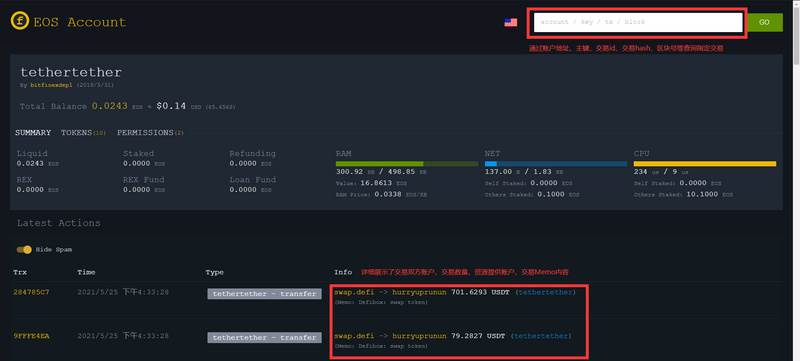Screen dimensions: 800x361
Task: Switch to the SUMMARY tab
Action: [33, 133]
